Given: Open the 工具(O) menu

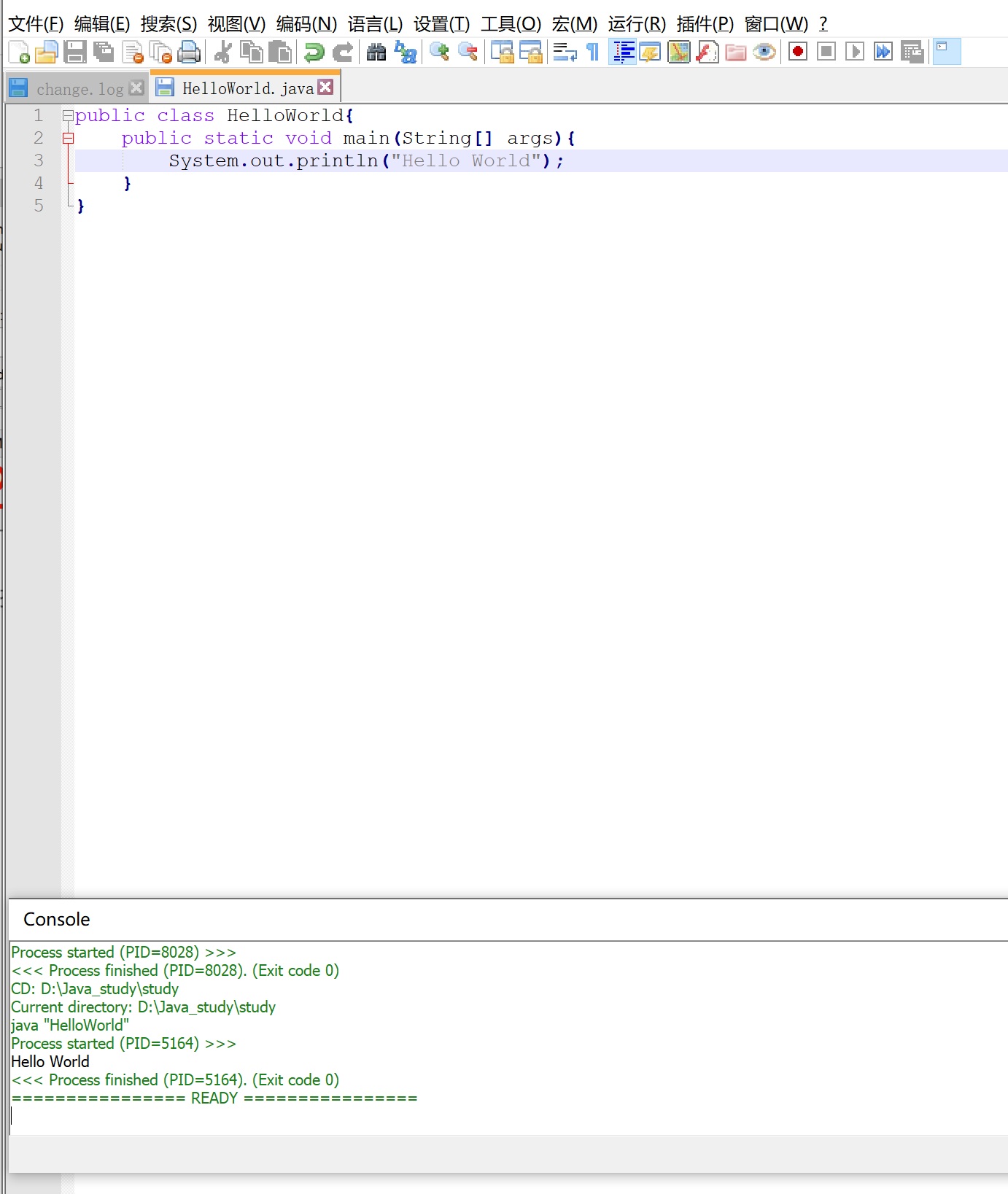Looking at the screenshot, I should (x=511, y=24).
